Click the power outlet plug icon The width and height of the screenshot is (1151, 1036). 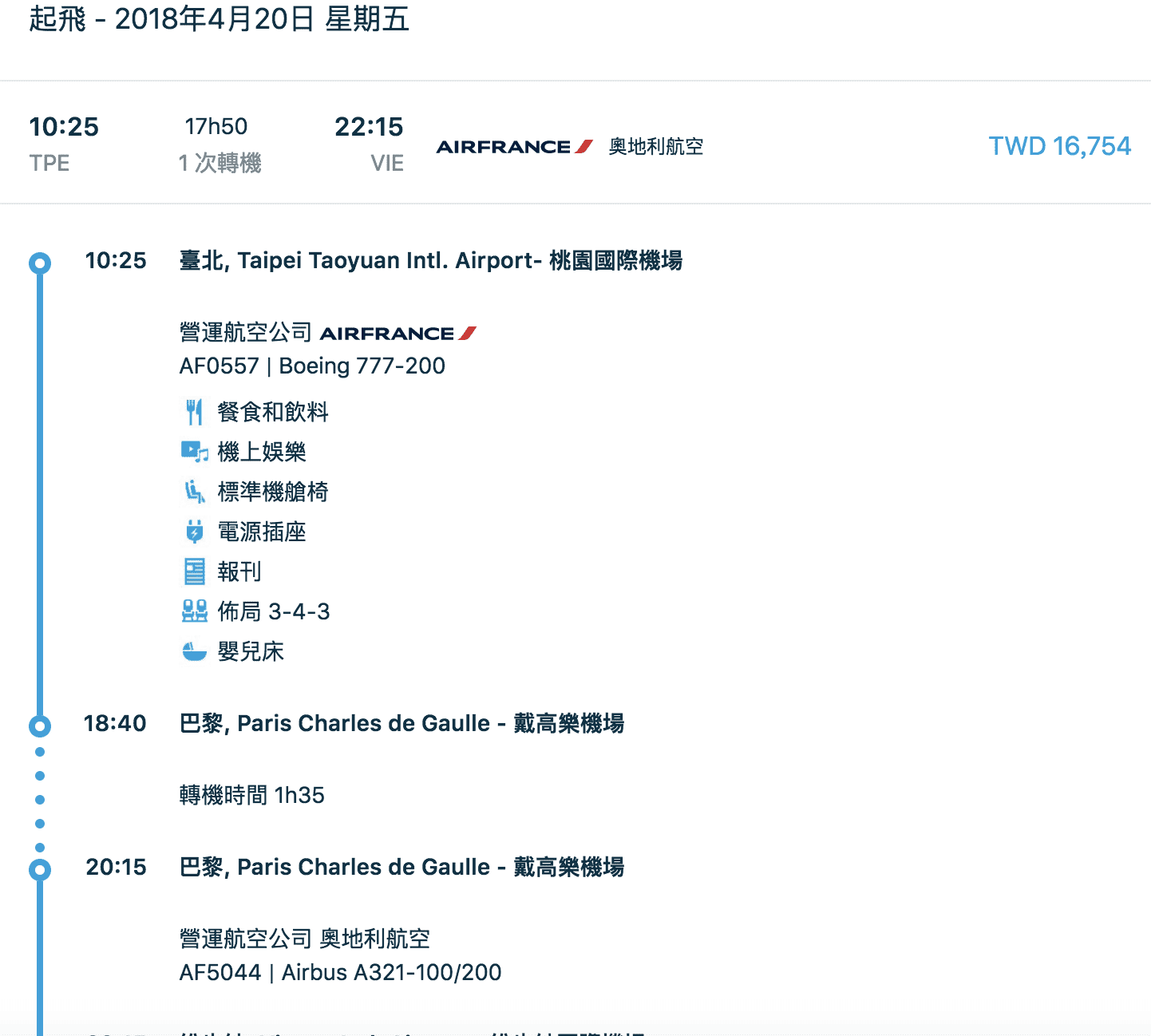(195, 532)
